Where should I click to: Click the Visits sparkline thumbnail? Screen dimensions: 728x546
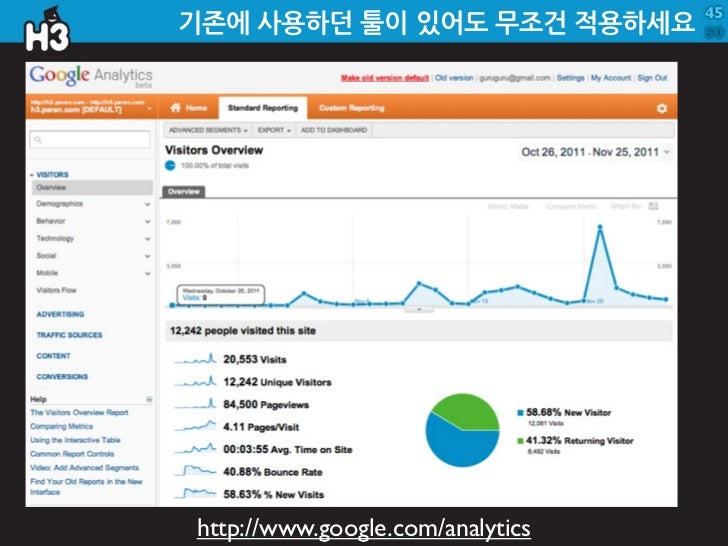(195, 359)
